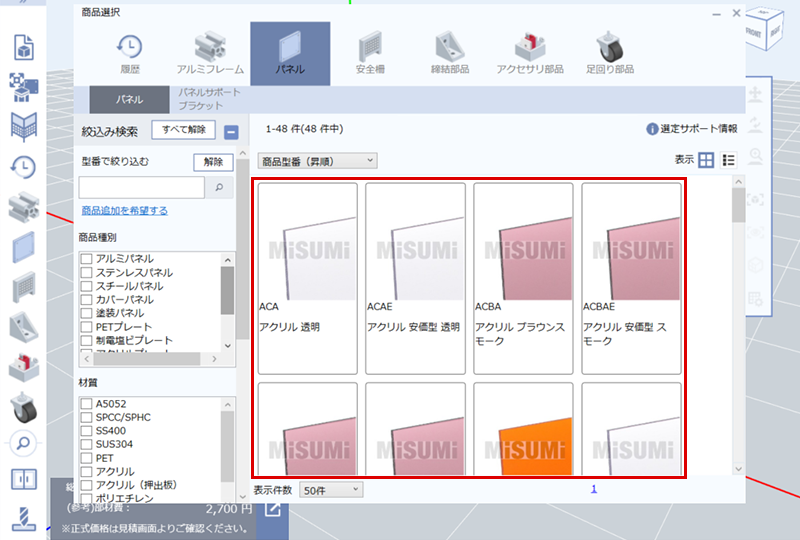This screenshot has height=540, width=800.
Task: Switch to list display view icon
Action: 729,160
